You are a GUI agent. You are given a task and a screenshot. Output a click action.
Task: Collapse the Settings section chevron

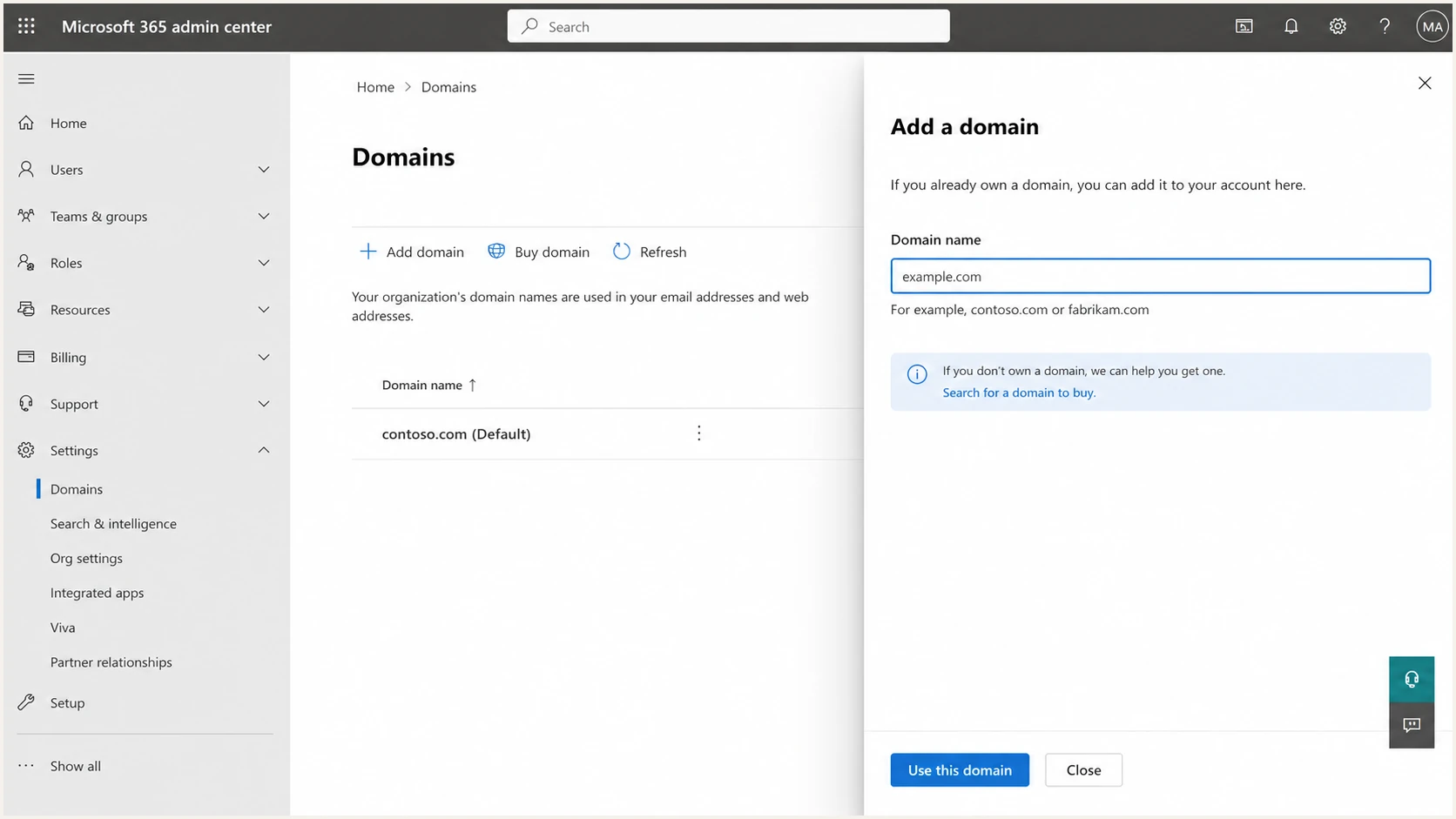click(x=264, y=450)
